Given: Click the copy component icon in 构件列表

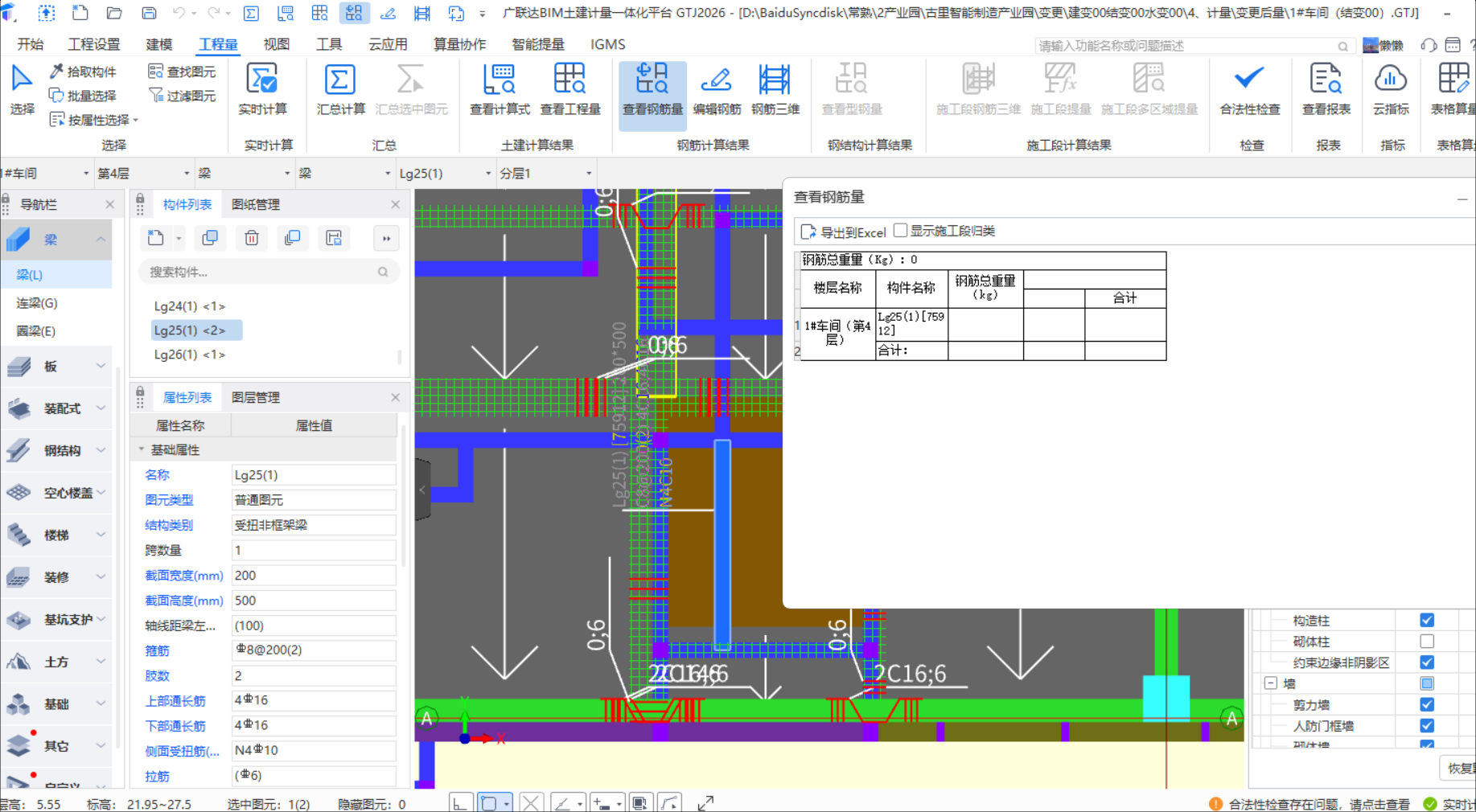Looking at the screenshot, I should tap(210, 238).
